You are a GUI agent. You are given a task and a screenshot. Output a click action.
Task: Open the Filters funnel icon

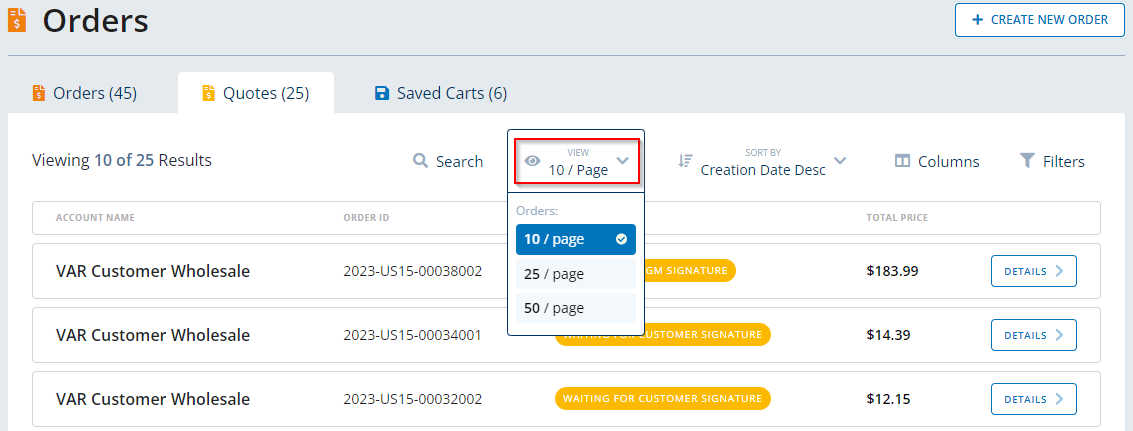pyautogui.click(x=1027, y=161)
